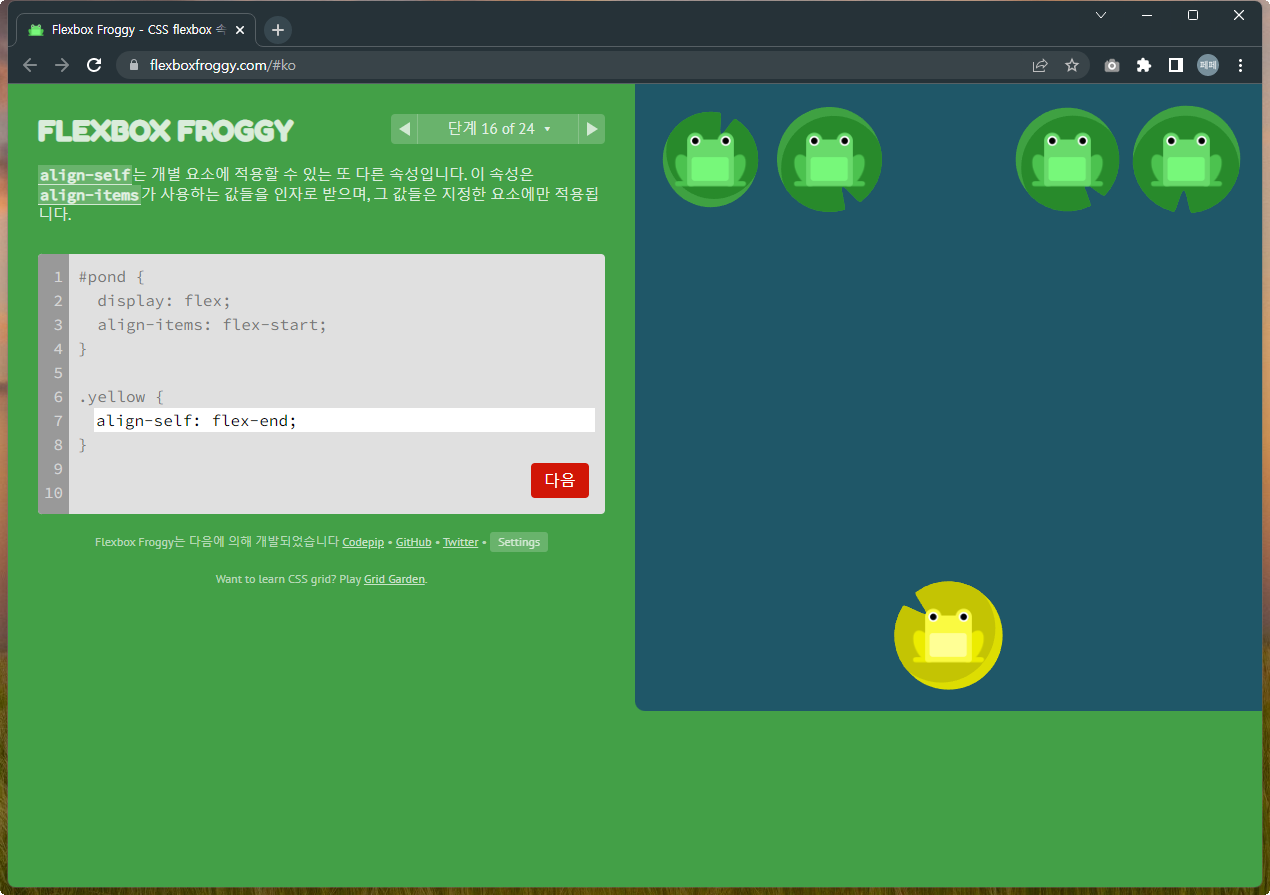Open the GitHub link
This screenshot has height=895, width=1270.
(x=414, y=542)
